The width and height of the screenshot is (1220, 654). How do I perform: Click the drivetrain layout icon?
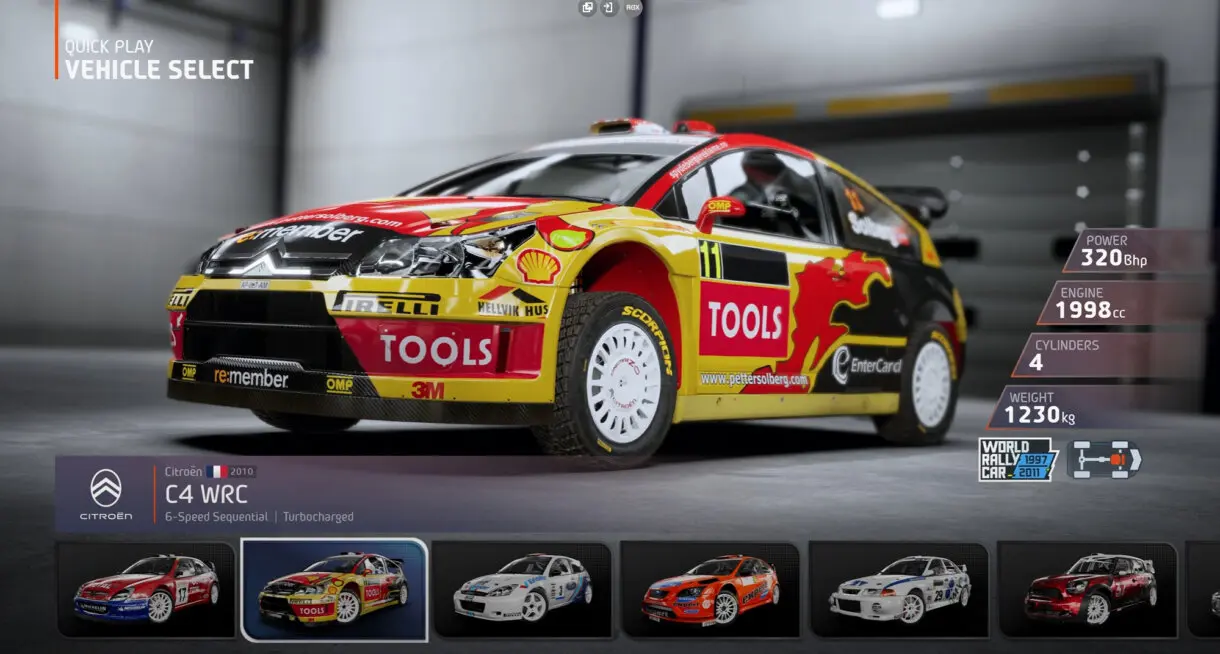[1104, 459]
